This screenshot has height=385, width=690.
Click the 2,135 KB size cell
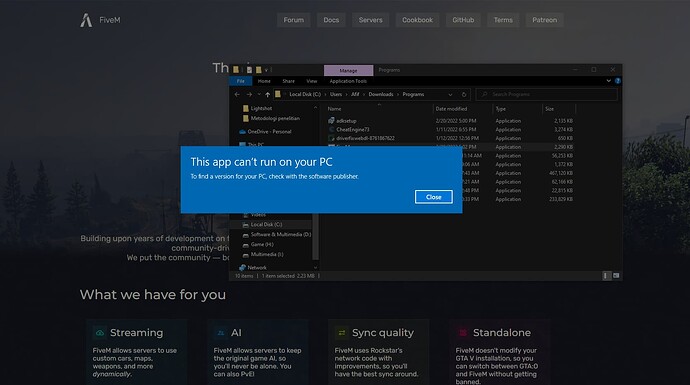(563, 121)
